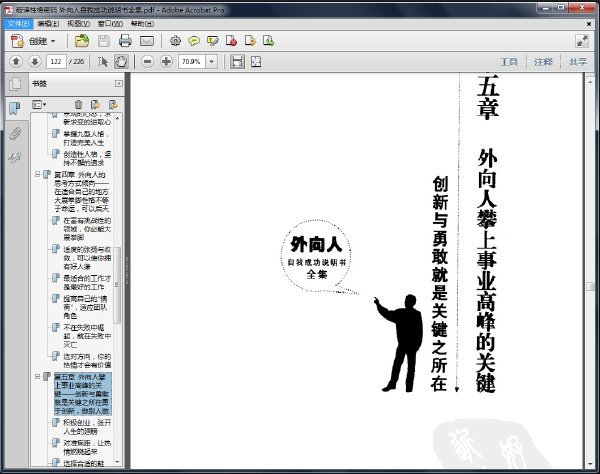Open the 编辑 menu

point(48,24)
